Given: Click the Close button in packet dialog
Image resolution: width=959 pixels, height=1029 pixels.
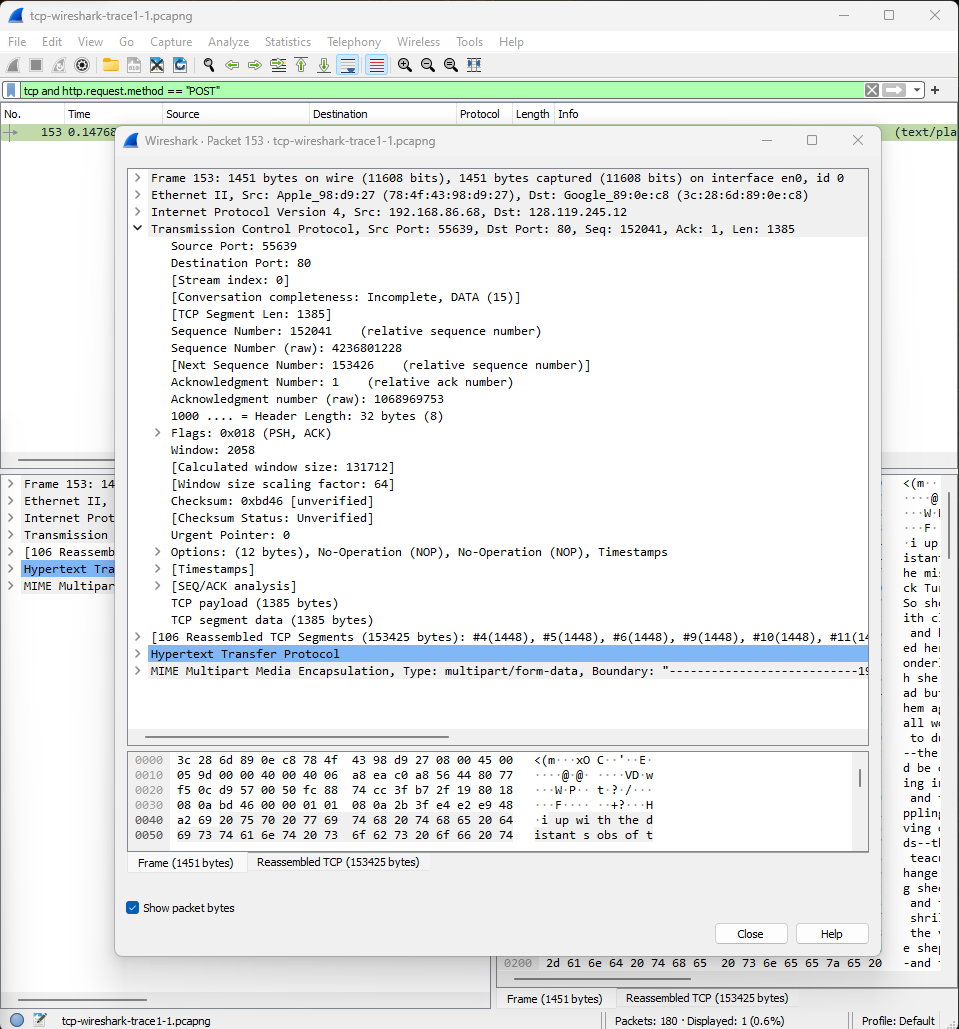Looking at the screenshot, I should click(x=750, y=934).
